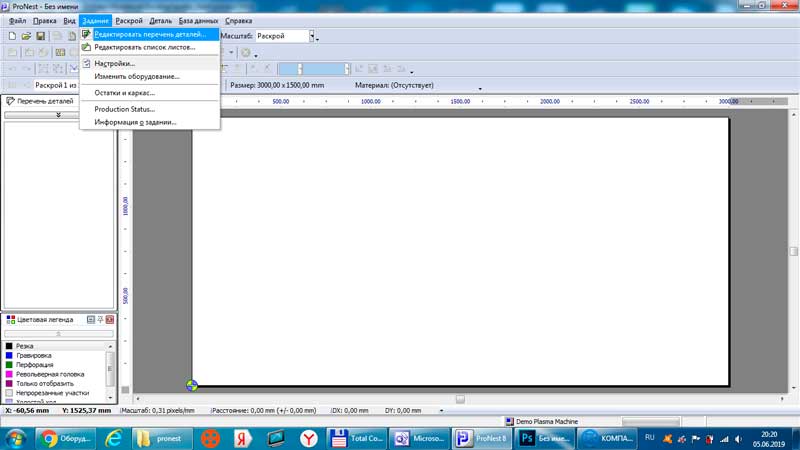Click the Размер 3000,00 x 1500,00 mm label
Screen dimensions: 800x450
(277, 85)
